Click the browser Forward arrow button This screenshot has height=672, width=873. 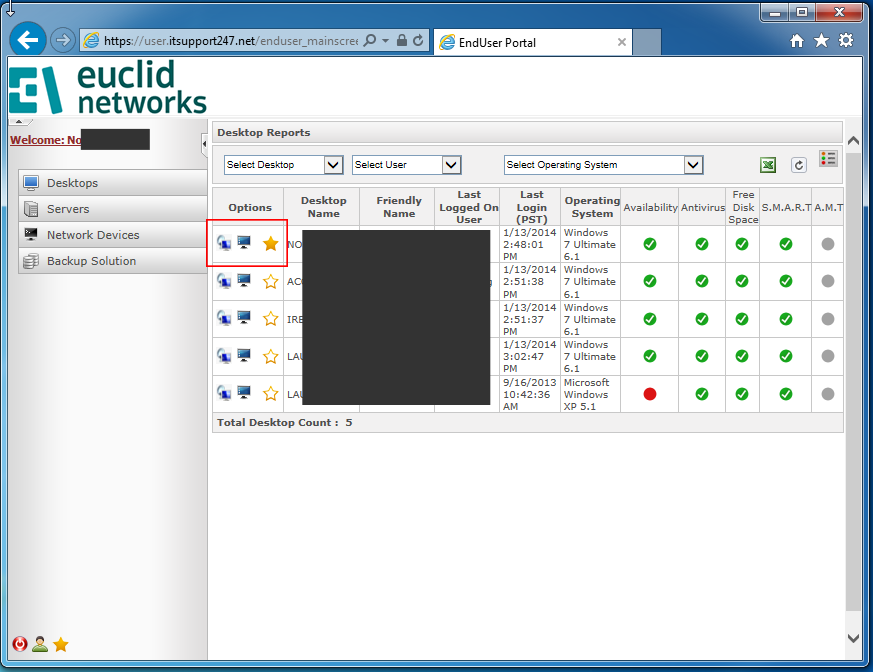coord(63,40)
